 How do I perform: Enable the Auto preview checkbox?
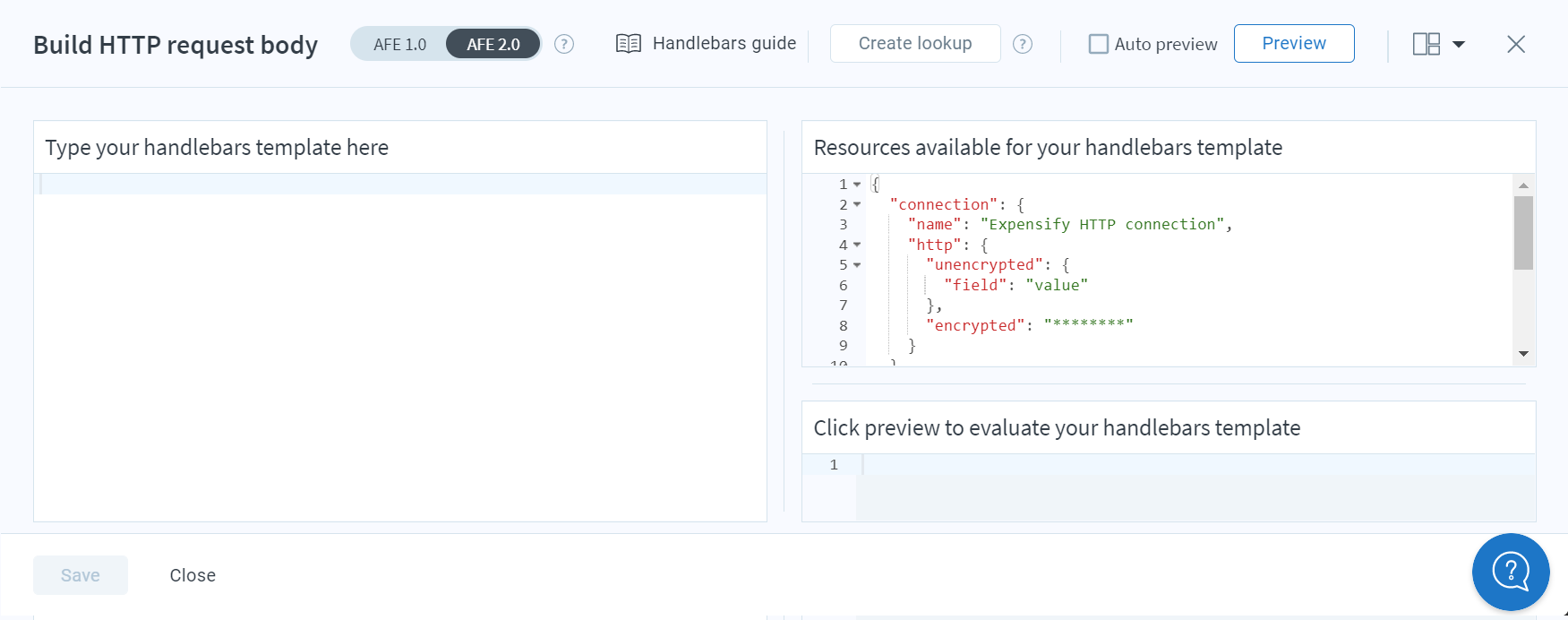coord(1098,44)
